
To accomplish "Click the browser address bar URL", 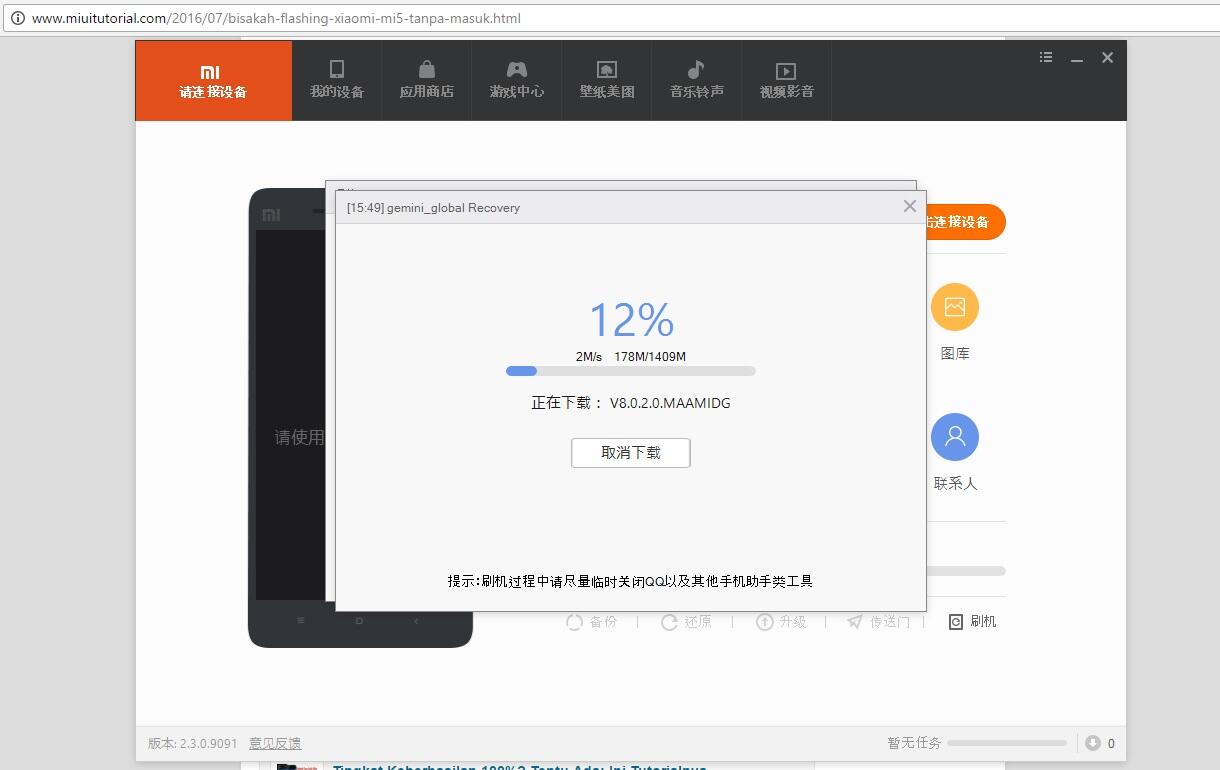I will (276, 18).
